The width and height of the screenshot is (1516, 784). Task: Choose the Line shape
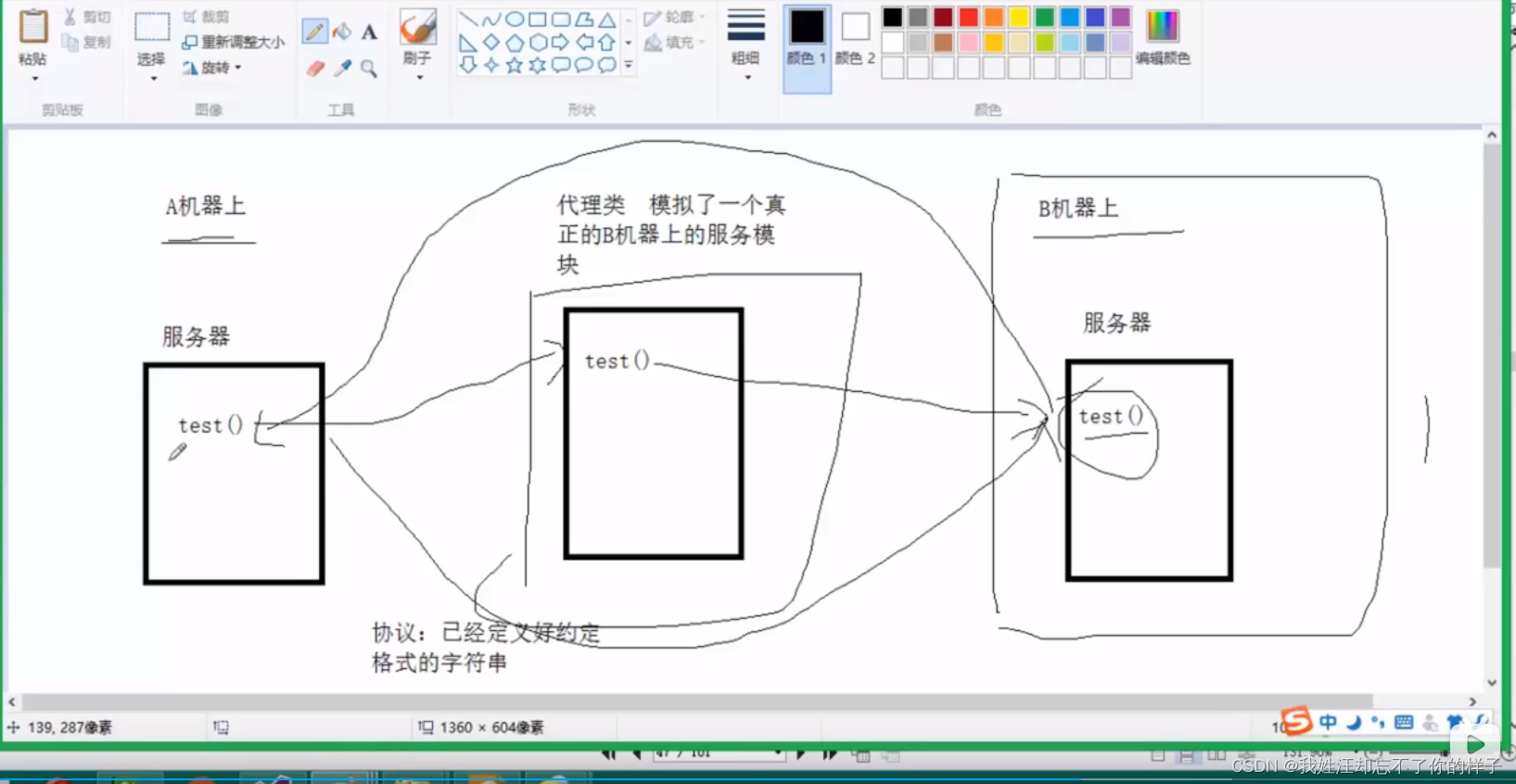[x=468, y=19]
